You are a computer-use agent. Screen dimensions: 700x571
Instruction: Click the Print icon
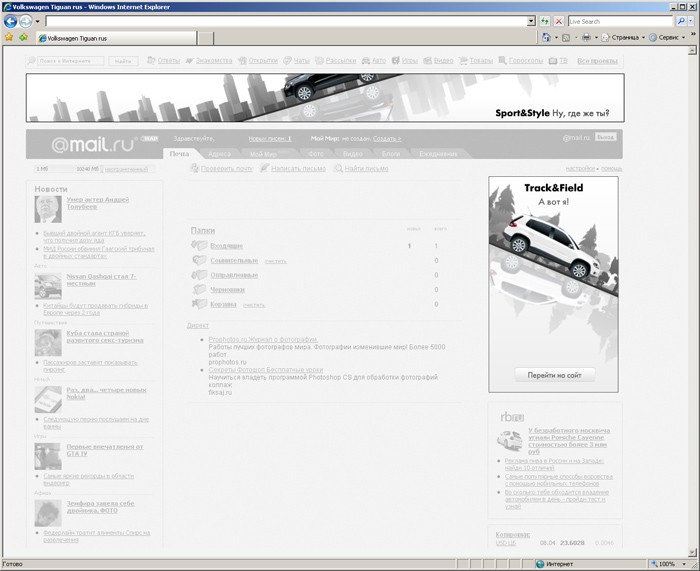pos(586,38)
